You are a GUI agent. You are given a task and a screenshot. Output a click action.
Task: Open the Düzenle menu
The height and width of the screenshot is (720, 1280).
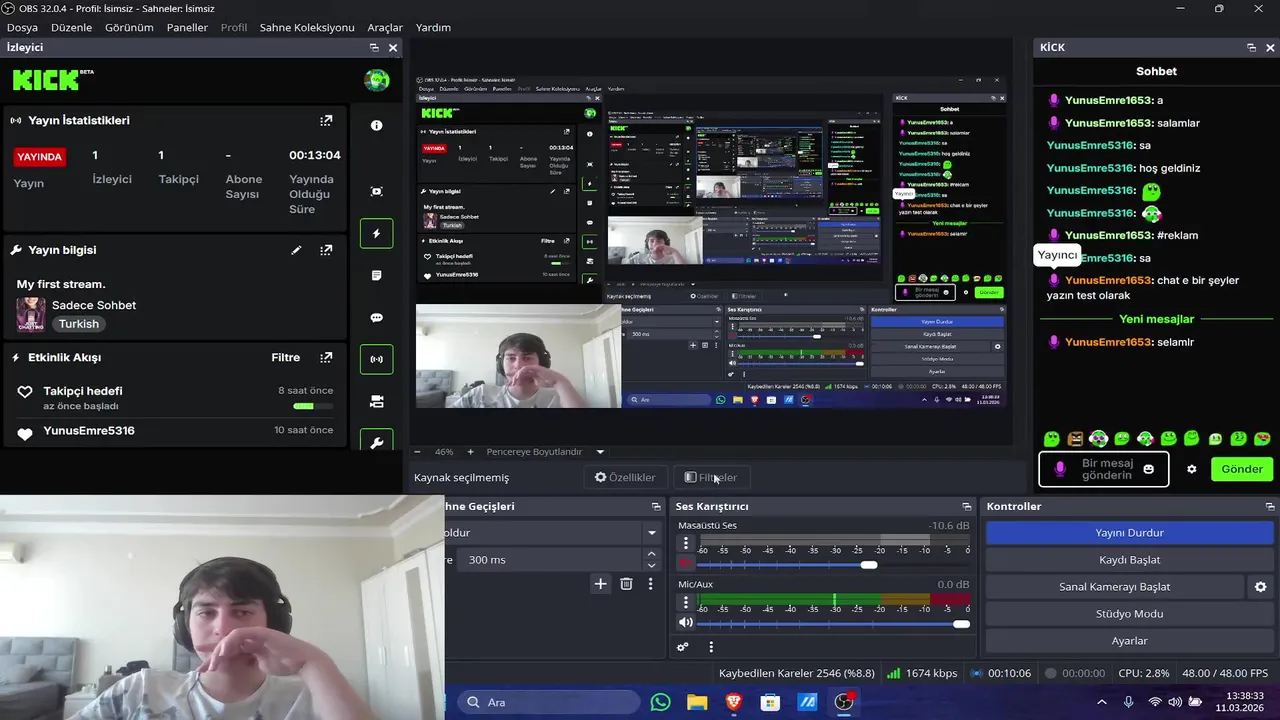[71, 27]
